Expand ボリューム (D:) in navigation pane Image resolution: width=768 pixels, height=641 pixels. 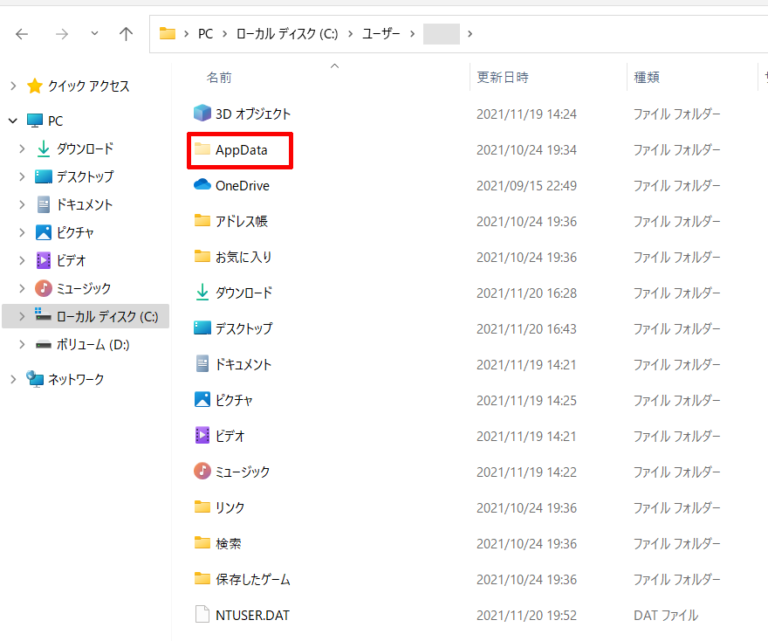click(x=22, y=345)
